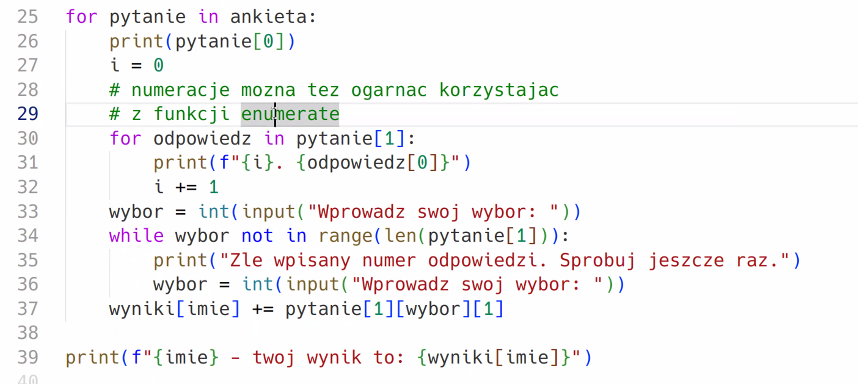Viewport: 858px width, 384px height.
Task: Click 'range' function on line 34
Action: pos(345,236)
